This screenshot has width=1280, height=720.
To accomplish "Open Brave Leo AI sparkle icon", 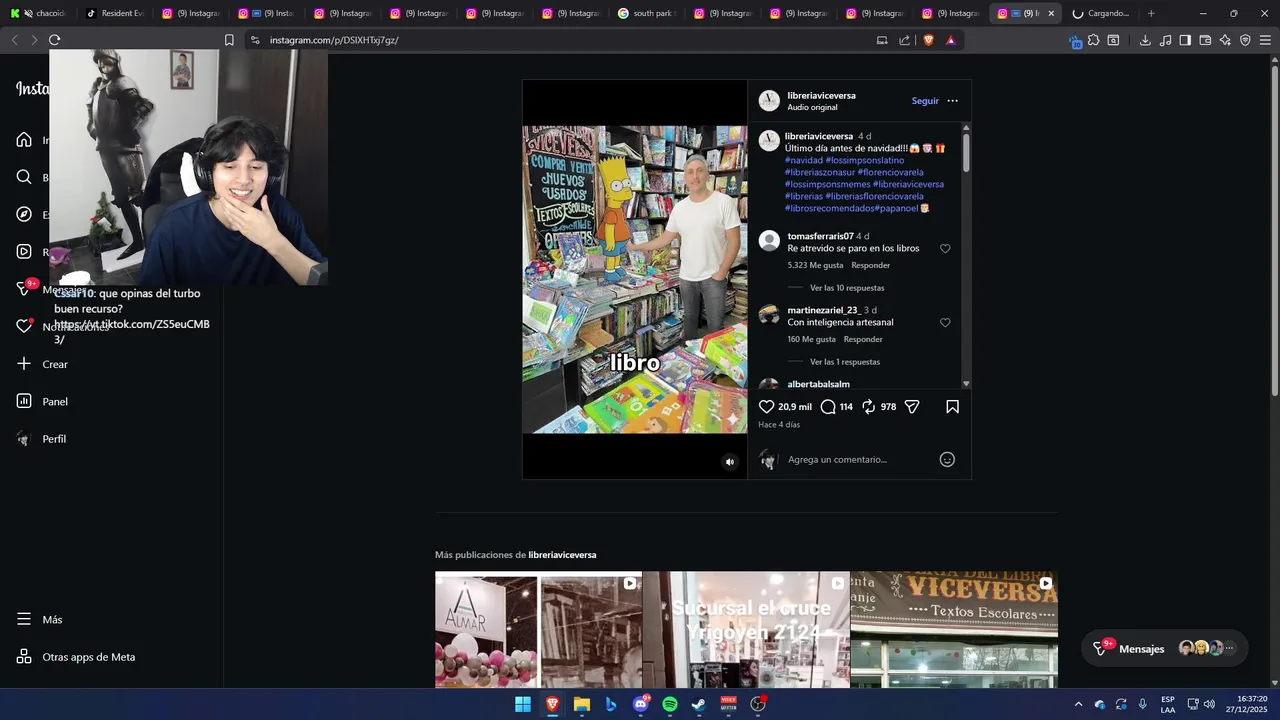I will point(1225,40).
